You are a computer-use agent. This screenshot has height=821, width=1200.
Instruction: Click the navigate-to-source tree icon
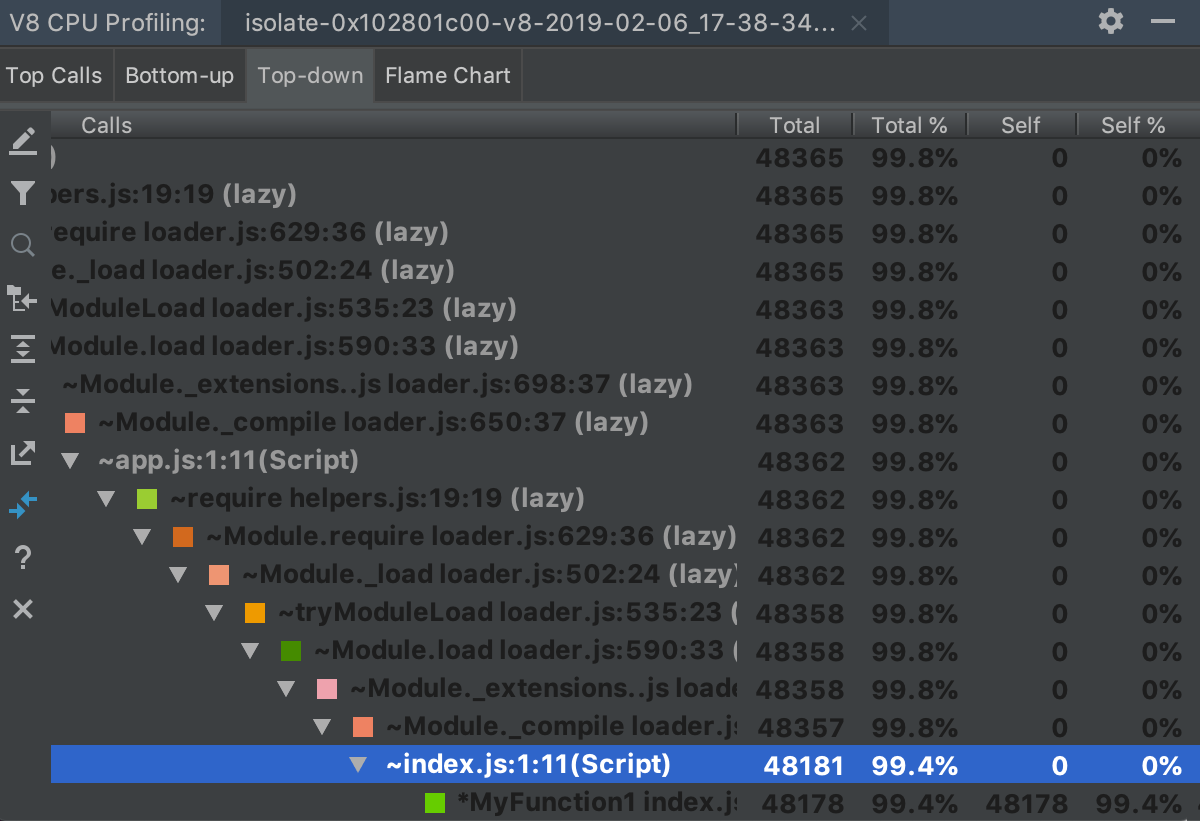tap(23, 297)
